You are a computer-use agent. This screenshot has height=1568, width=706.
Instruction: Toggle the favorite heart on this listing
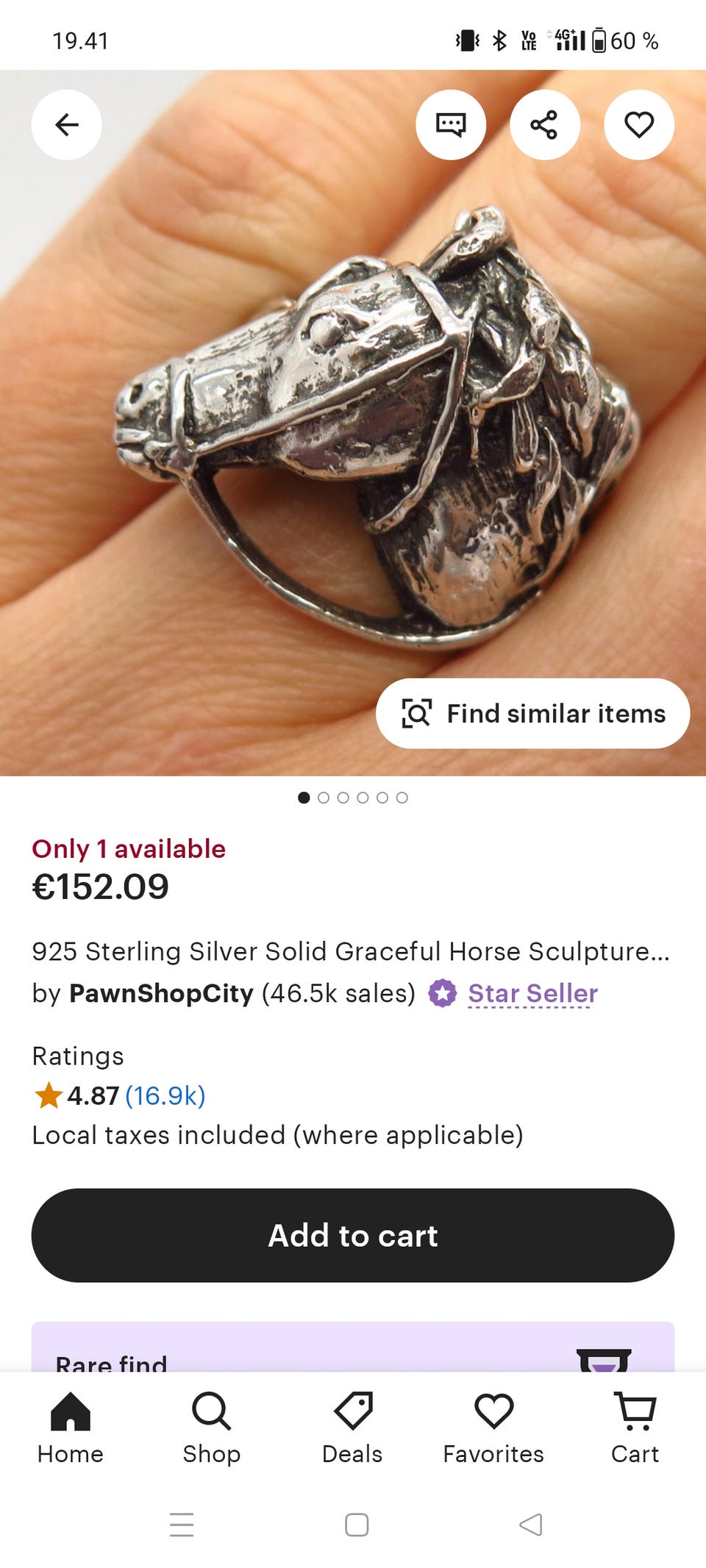pyautogui.click(x=638, y=125)
